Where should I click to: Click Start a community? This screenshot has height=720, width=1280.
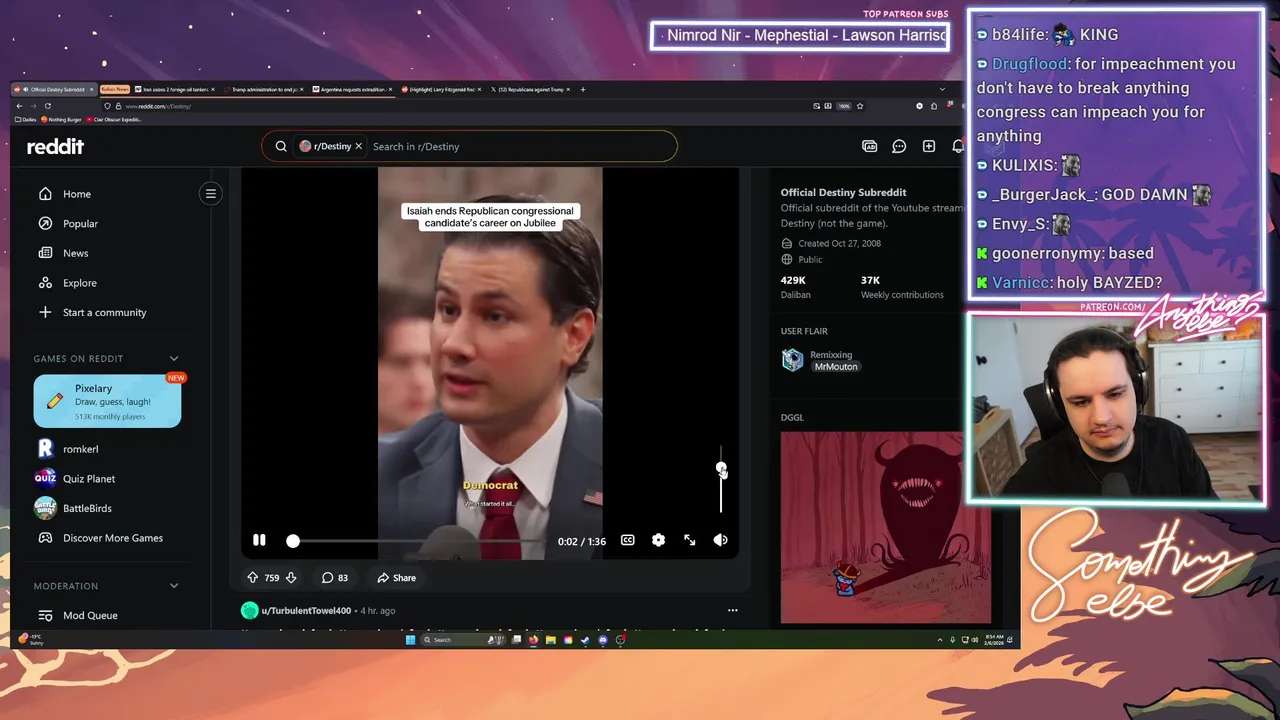104,312
